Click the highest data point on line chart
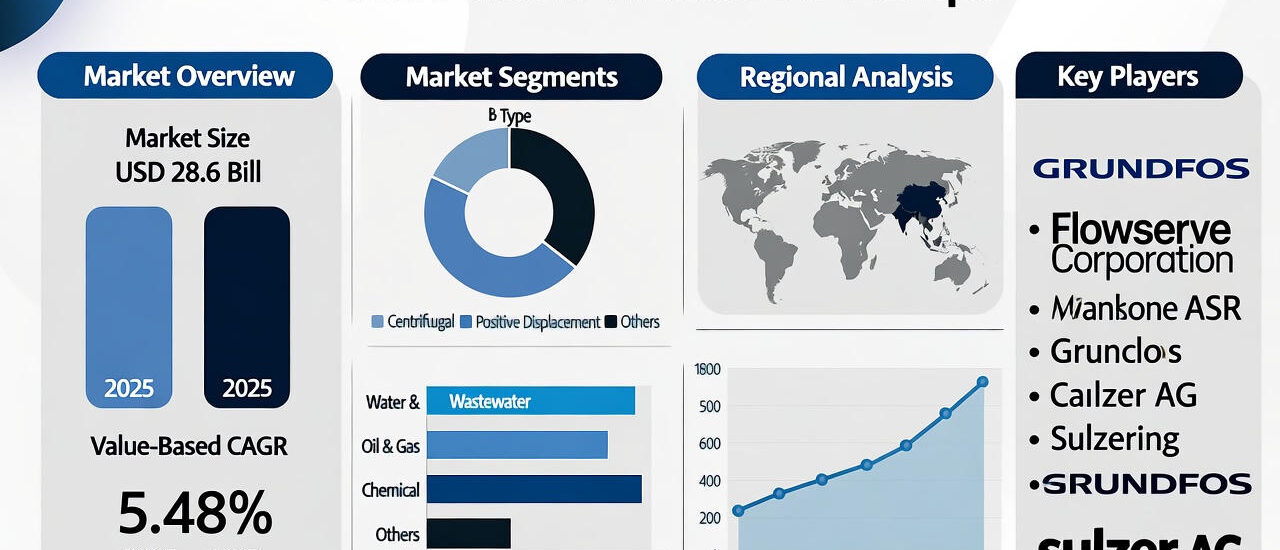Viewport: 1280px width, 550px height. (x=982, y=381)
